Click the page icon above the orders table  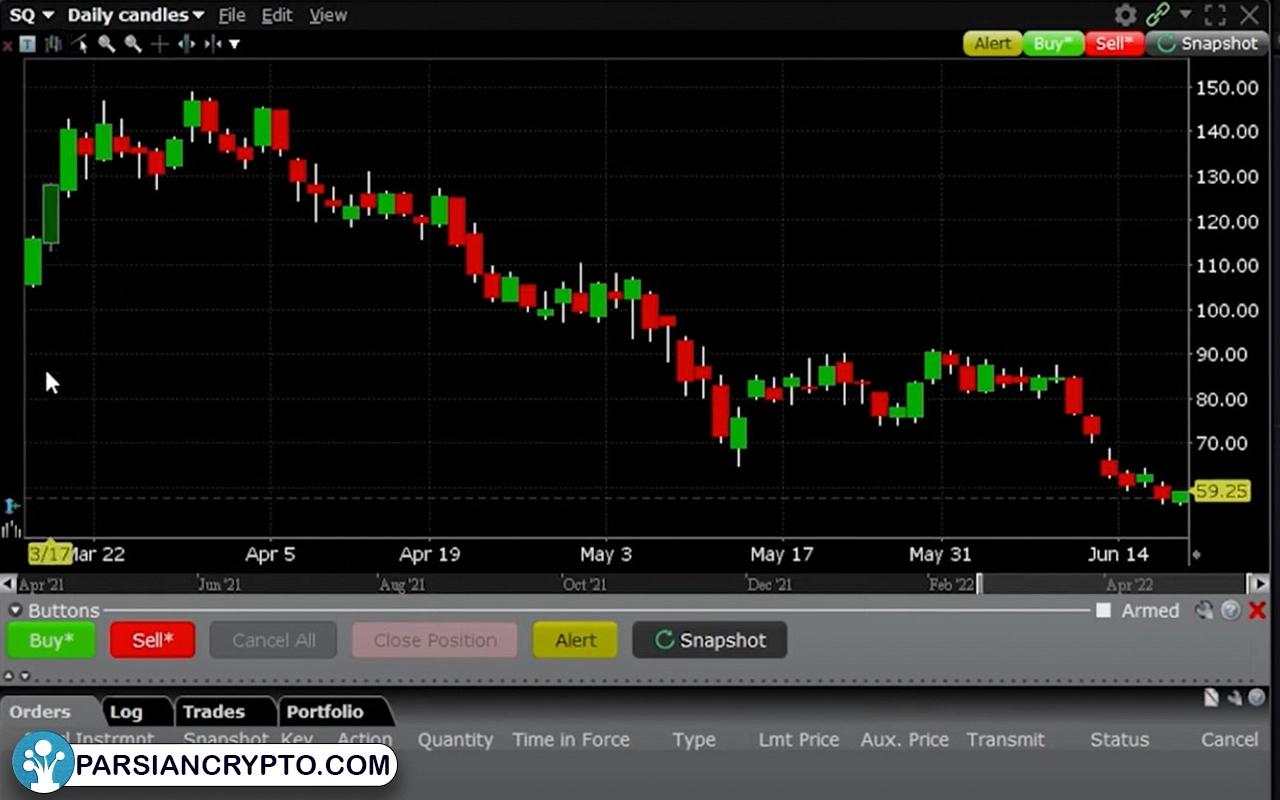[1212, 698]
